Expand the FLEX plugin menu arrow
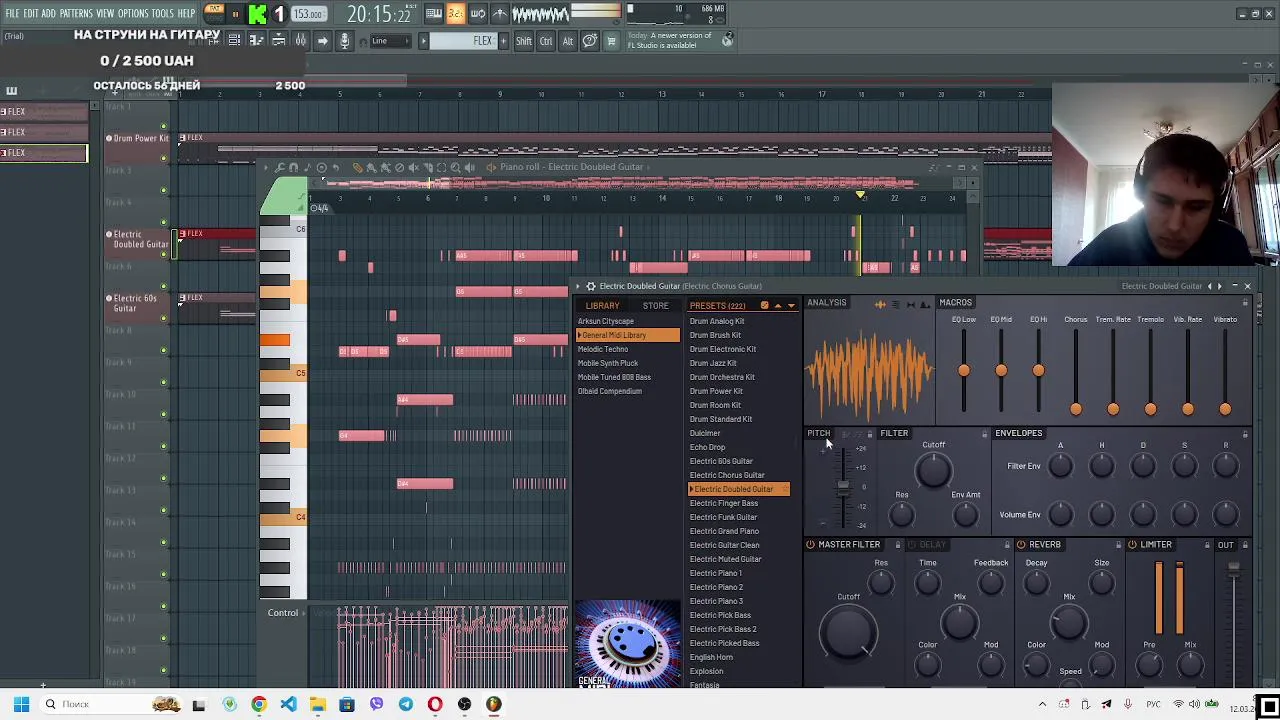Screen dimensions: 1280x720 tap(578, 286)
